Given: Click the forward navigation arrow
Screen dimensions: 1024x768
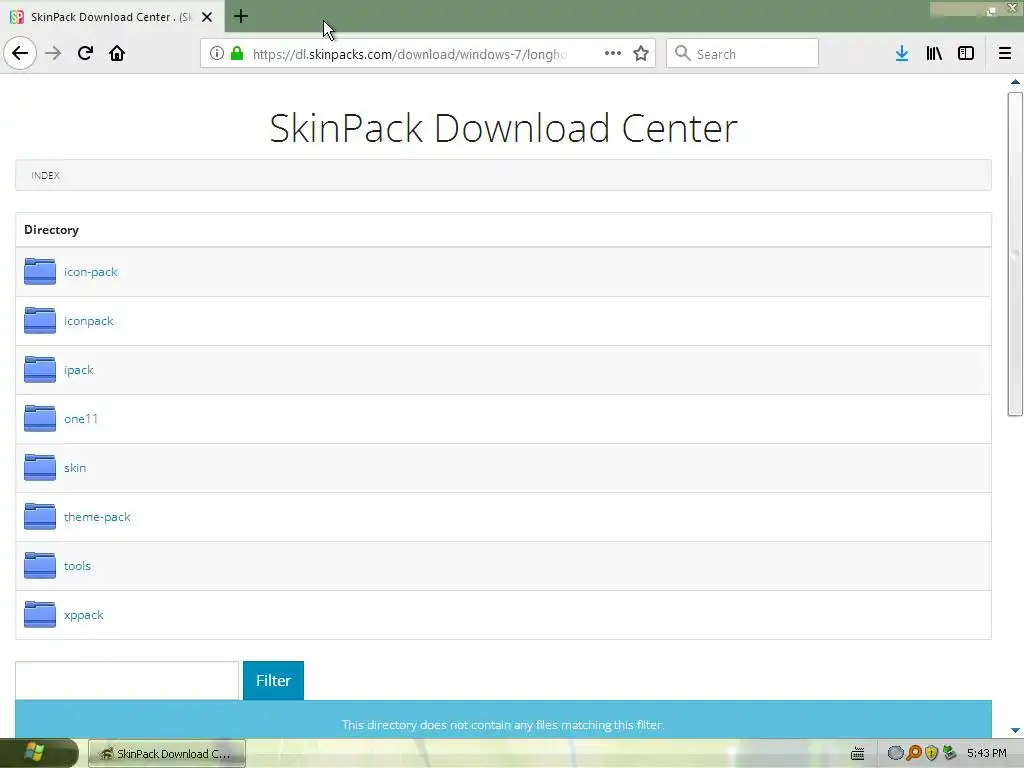Looking at the screenshot, I should pyautogui.click(x=53, y=53).
